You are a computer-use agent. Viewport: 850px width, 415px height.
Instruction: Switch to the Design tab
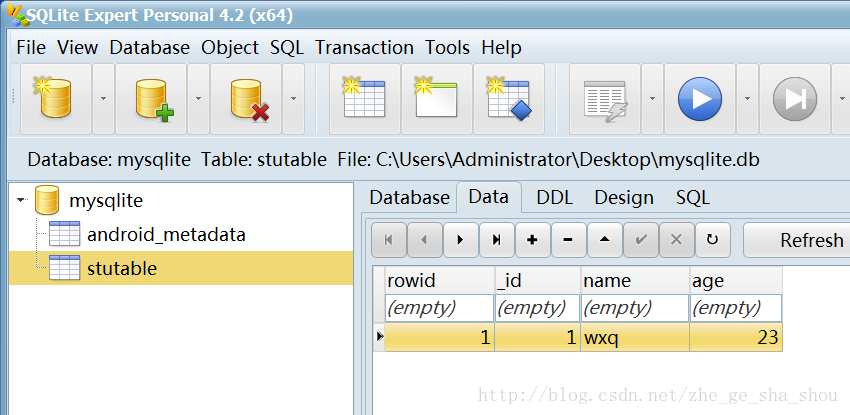(x=624, y=197)
